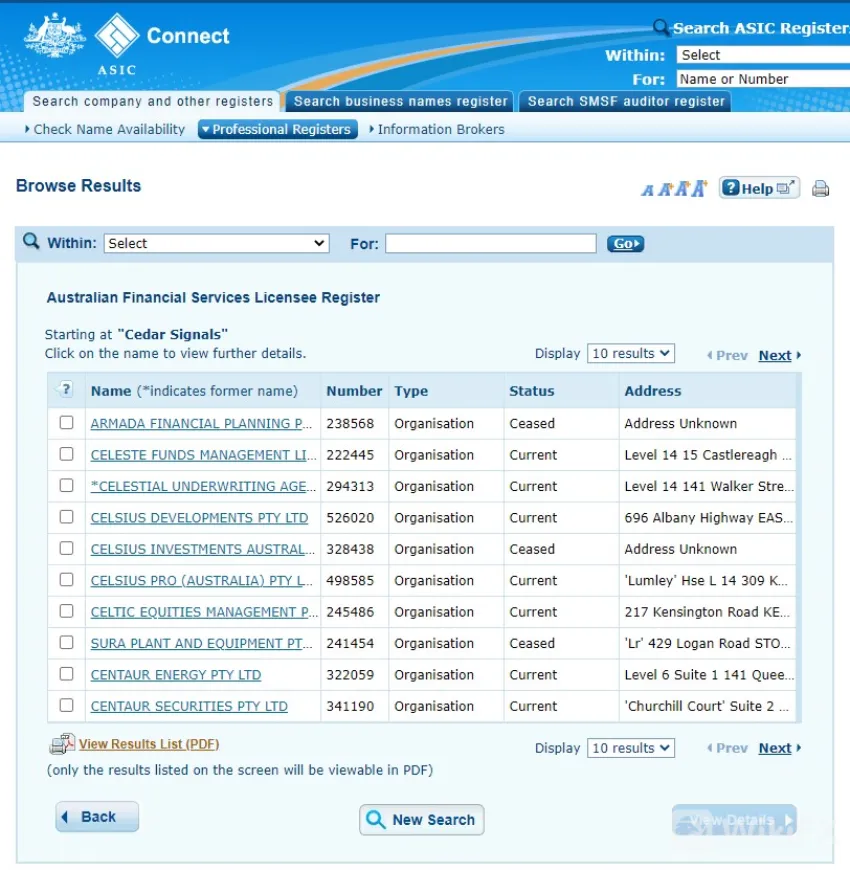Switch to Search business names register tab

pyautogui.click(x=400, y=101)
